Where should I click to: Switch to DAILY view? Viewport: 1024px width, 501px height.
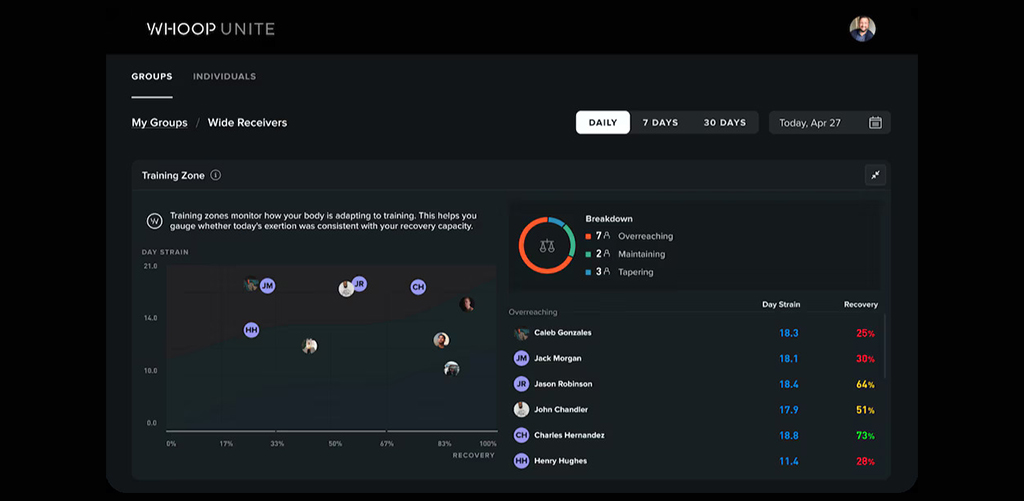pos(603,123)
